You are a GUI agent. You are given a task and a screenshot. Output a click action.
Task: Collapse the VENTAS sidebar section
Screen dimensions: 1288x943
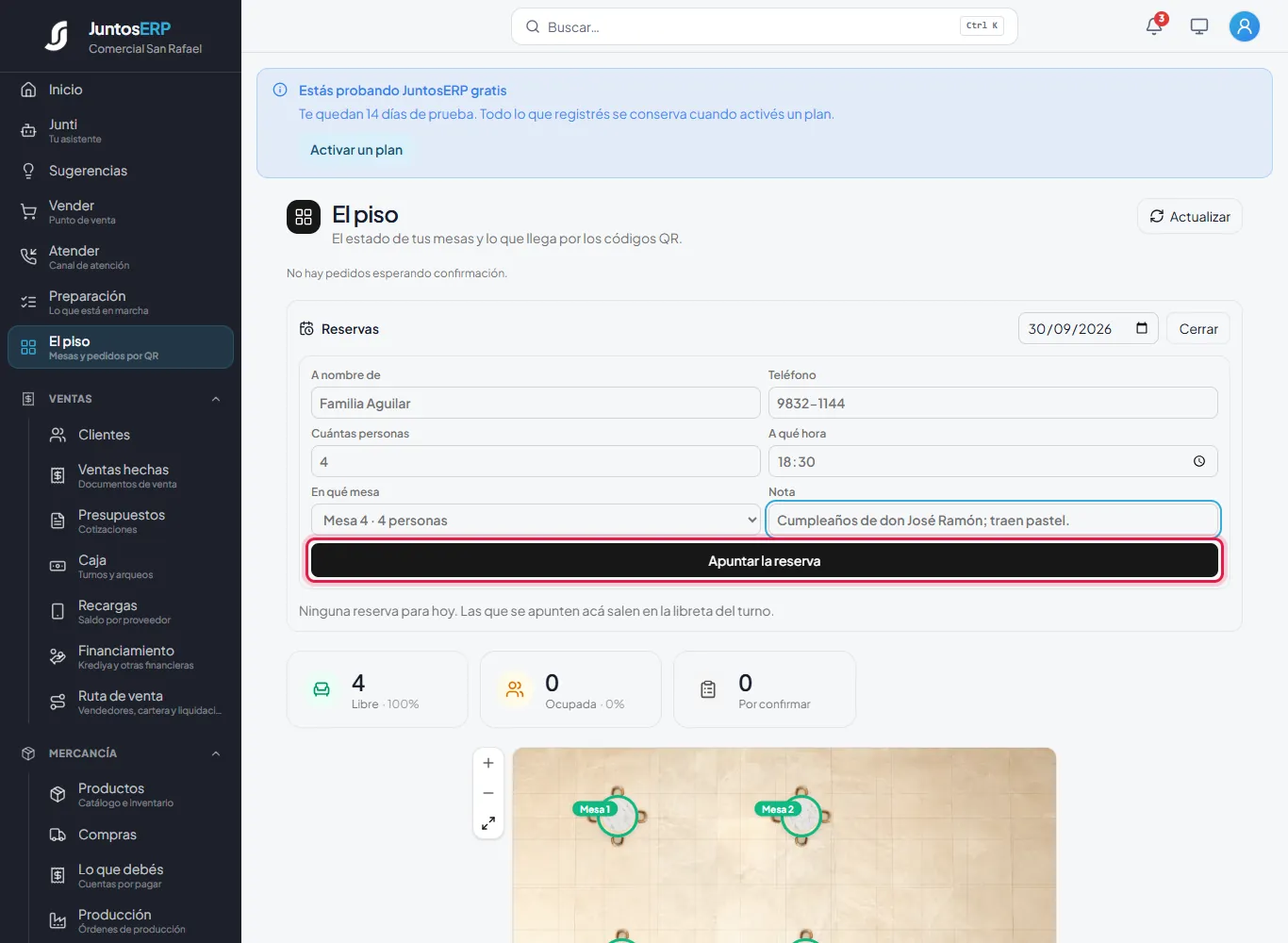tap(216, 399)
